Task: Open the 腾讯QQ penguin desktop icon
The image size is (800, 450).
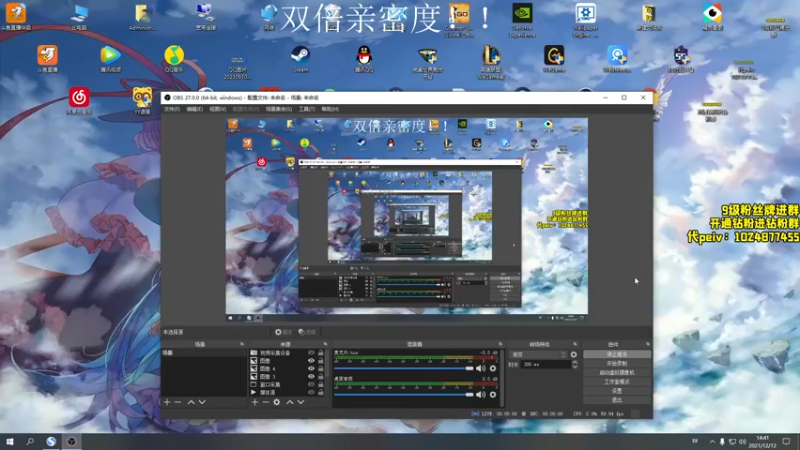Action: coord(364,59)
